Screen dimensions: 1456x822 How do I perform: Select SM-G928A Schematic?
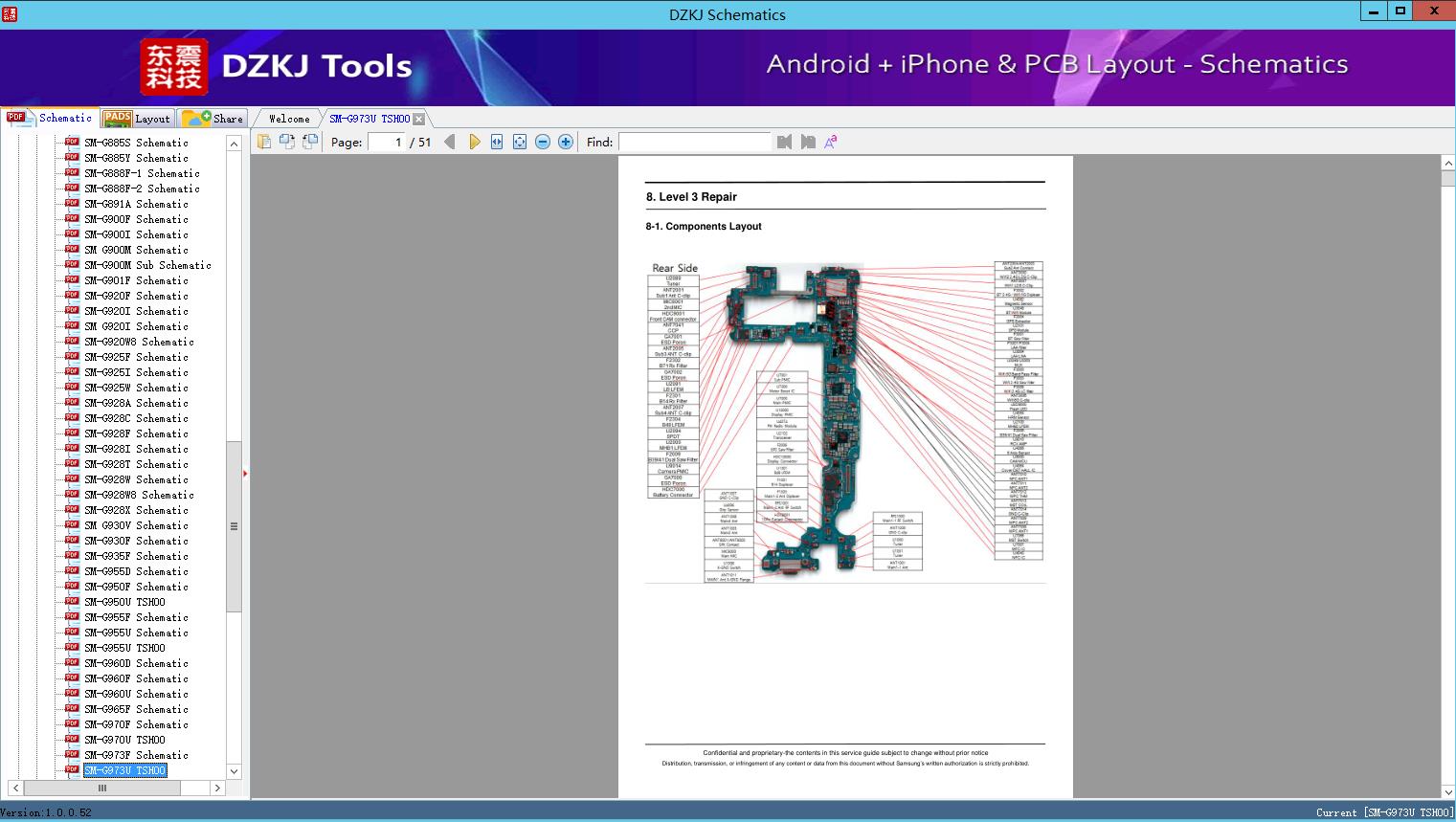pos(136,403)
